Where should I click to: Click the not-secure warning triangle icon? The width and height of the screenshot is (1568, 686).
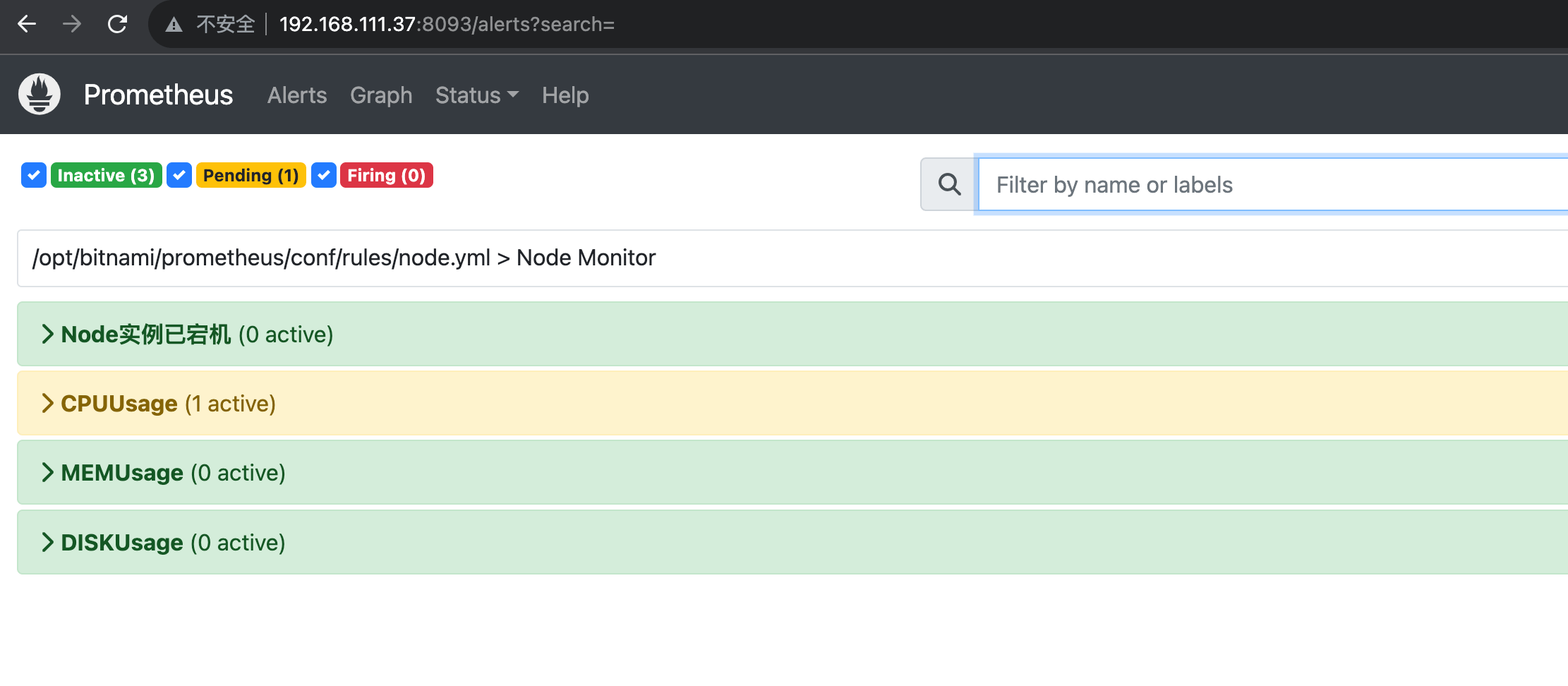click(174, 25)
